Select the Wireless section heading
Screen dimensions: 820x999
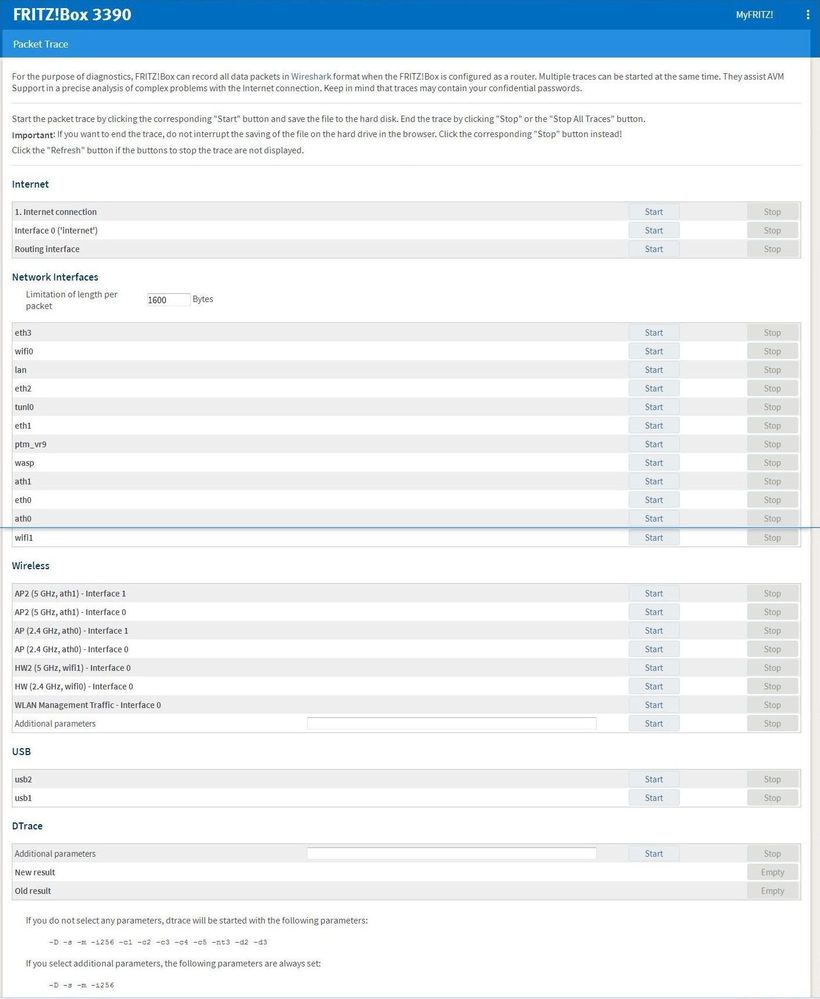pos(31,566)
